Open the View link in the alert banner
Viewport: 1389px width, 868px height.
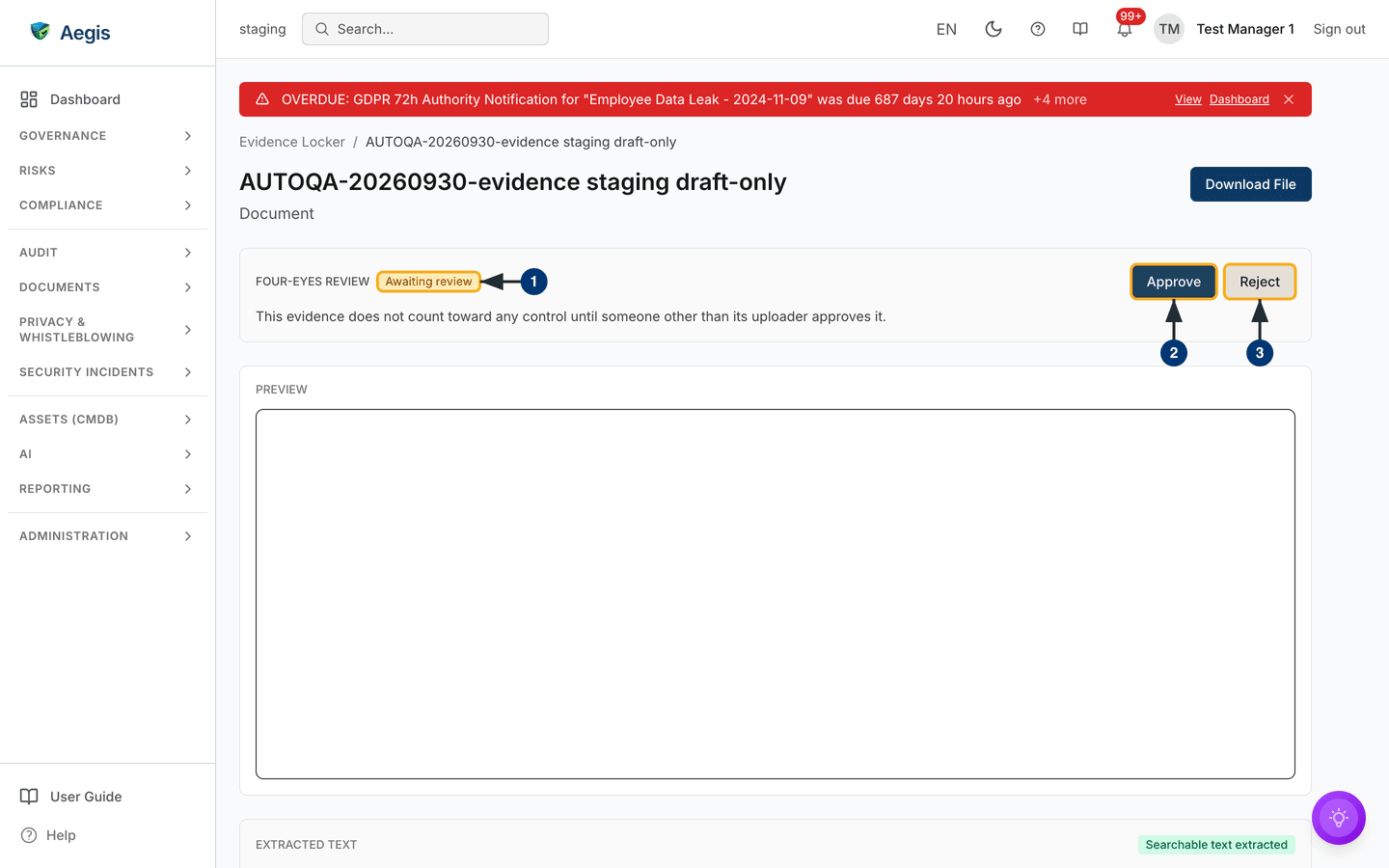[1188, 99]
